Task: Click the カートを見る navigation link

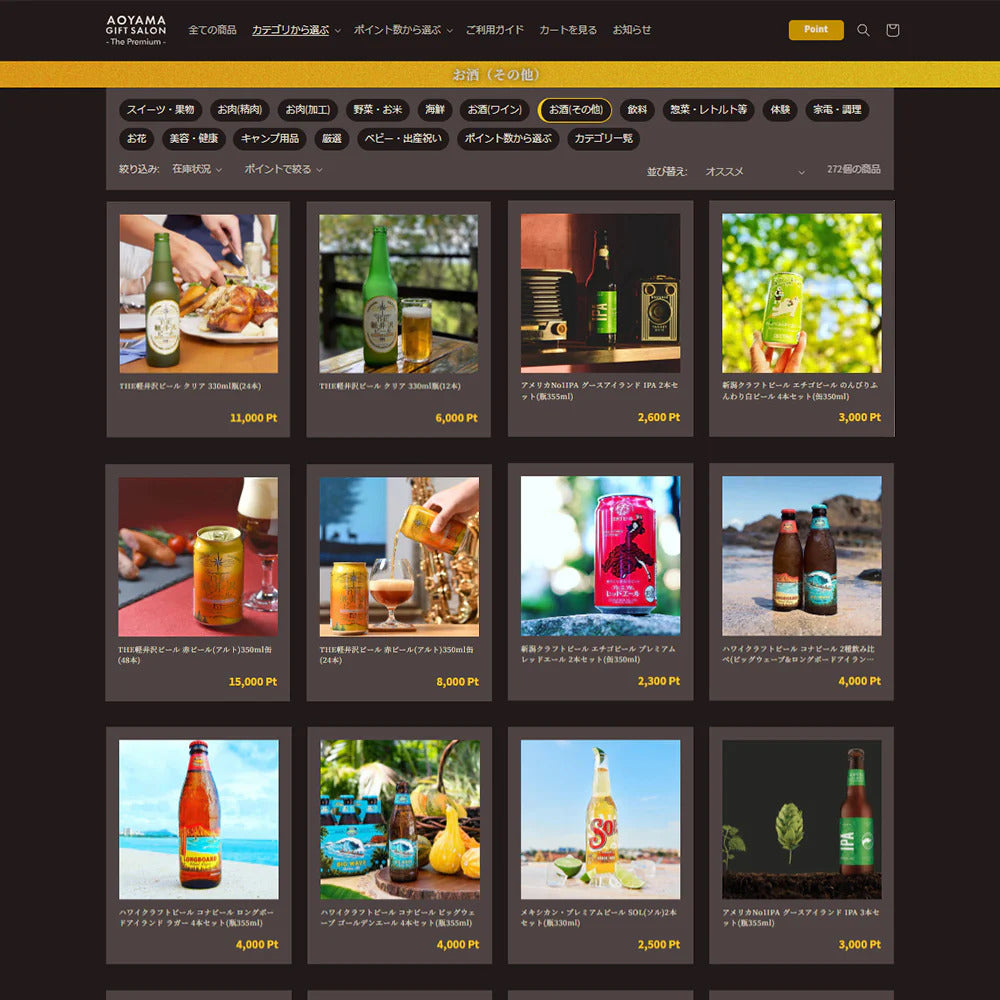Action: click(568, 30)
